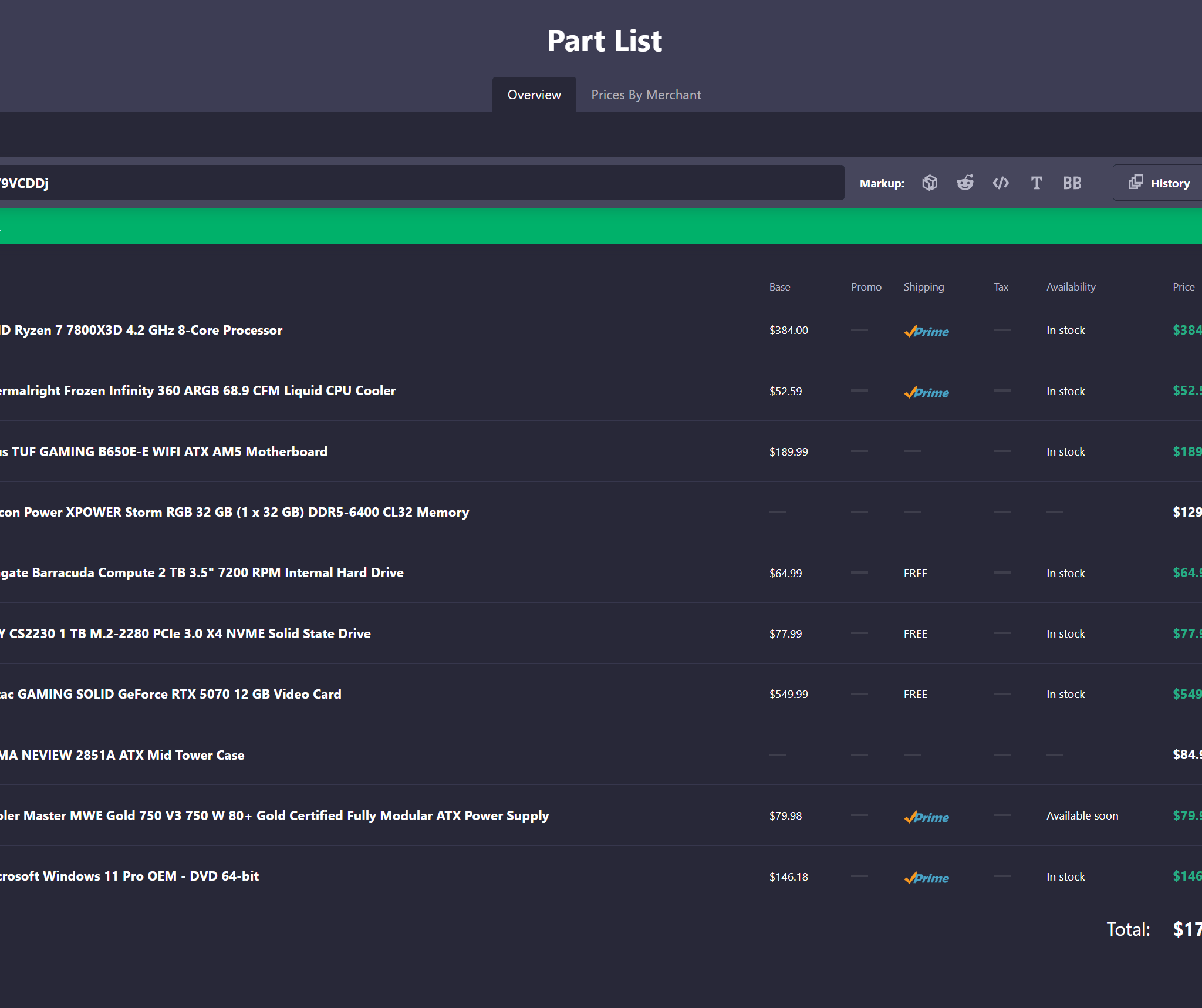Open the Barracuda Compute 2 TB hard drive link
The width and height of the screenshot is (1202, 1008).
[x=202, y=572]
